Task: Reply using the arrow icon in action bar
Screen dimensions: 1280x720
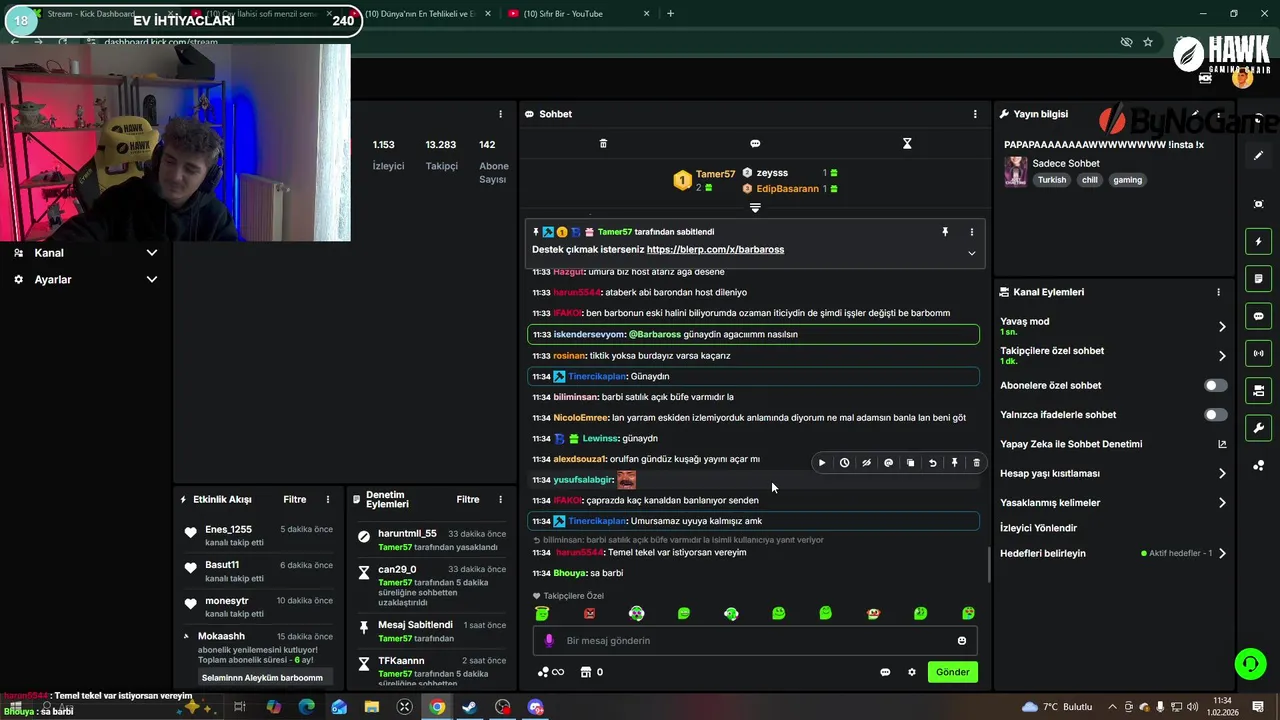Action: coord(932,463)
